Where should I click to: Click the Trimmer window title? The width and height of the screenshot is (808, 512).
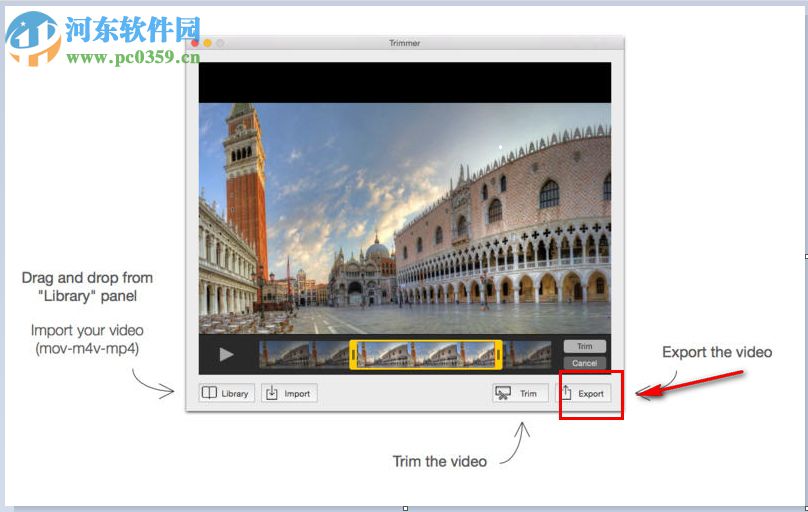pos(405,43)
